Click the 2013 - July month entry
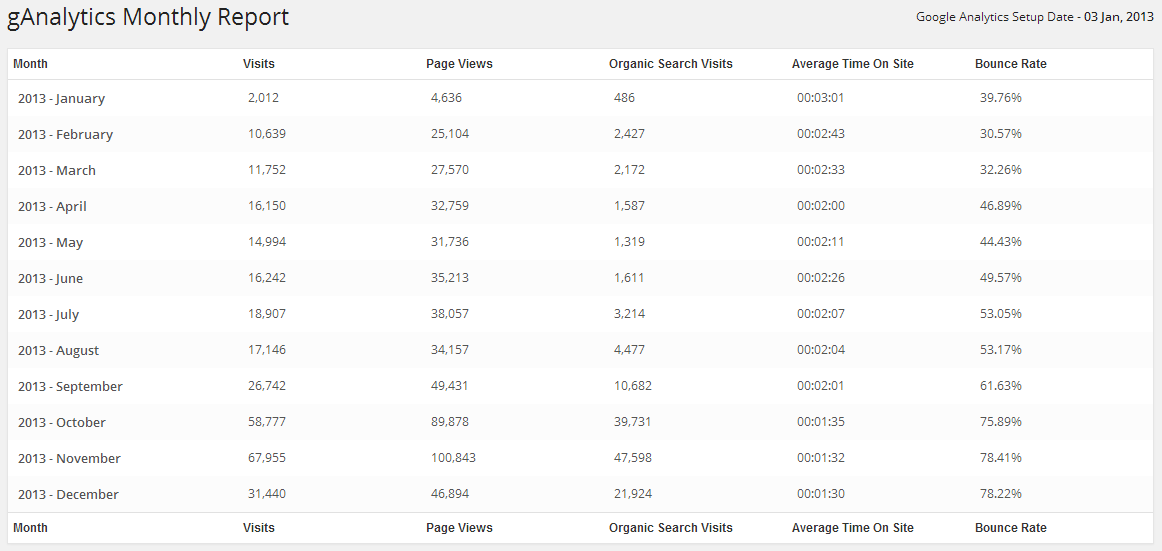The image size is (1162, 551). [48, 315]
